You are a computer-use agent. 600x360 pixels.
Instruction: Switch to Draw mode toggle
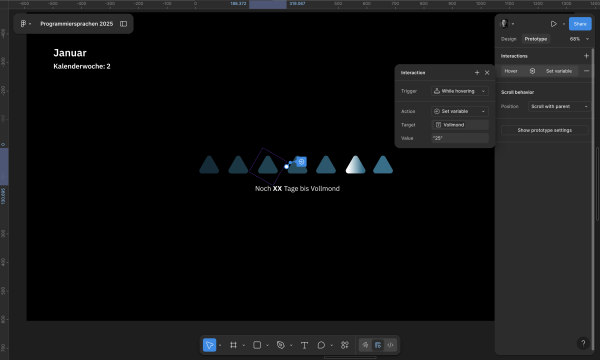click(365, 345)
